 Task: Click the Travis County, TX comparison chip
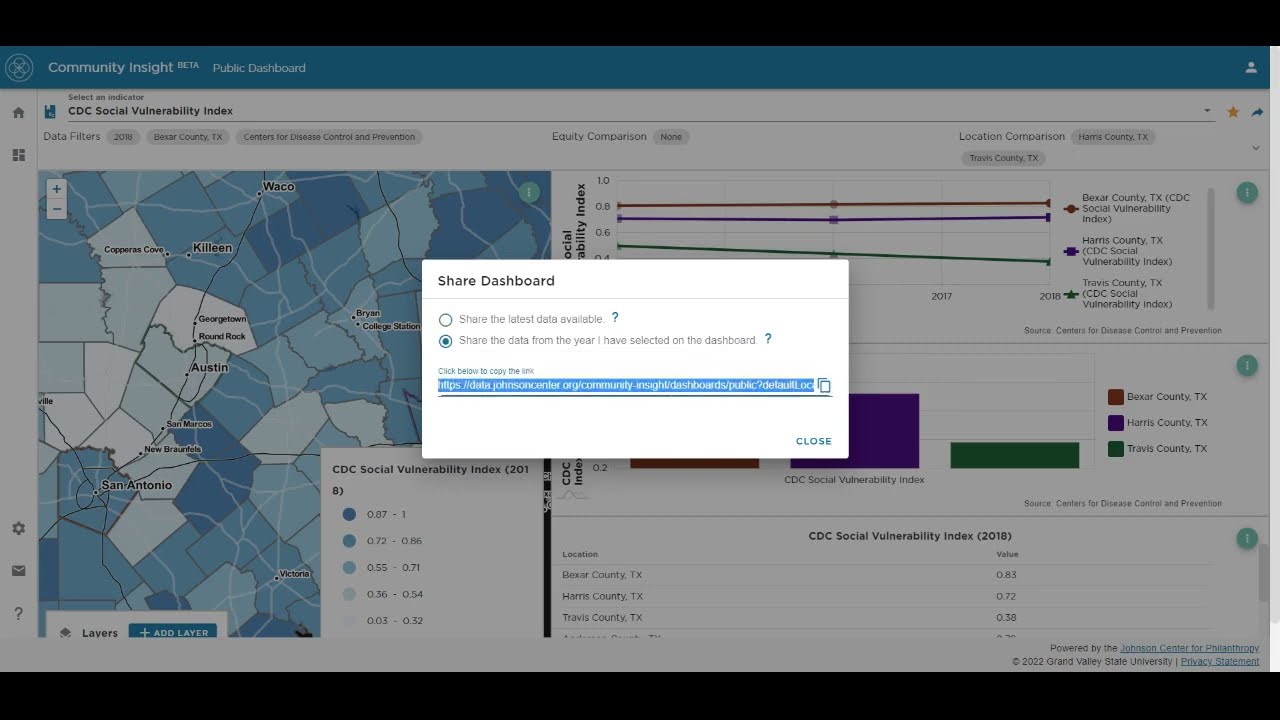point(1004,158)
